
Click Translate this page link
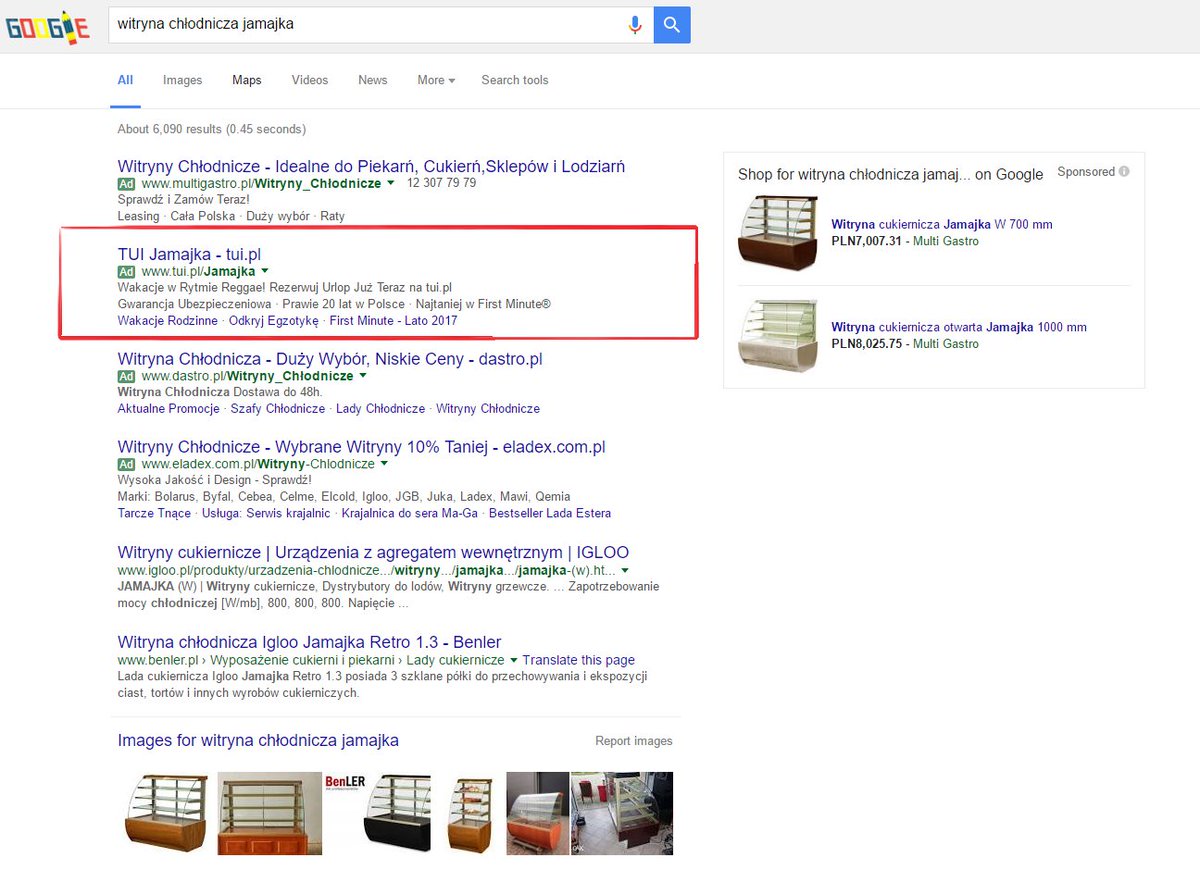[x=579, y=660]
